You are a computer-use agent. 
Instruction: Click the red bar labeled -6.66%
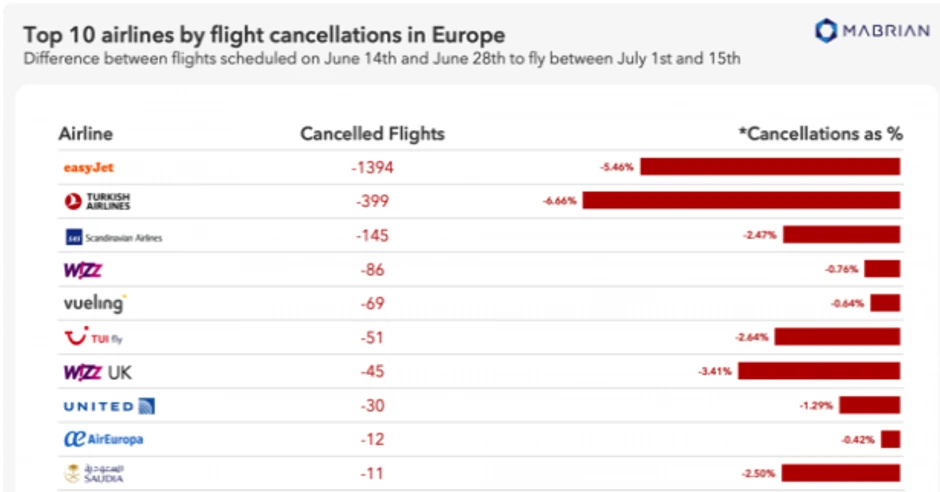pyautogui.click(x=741, y=201)
